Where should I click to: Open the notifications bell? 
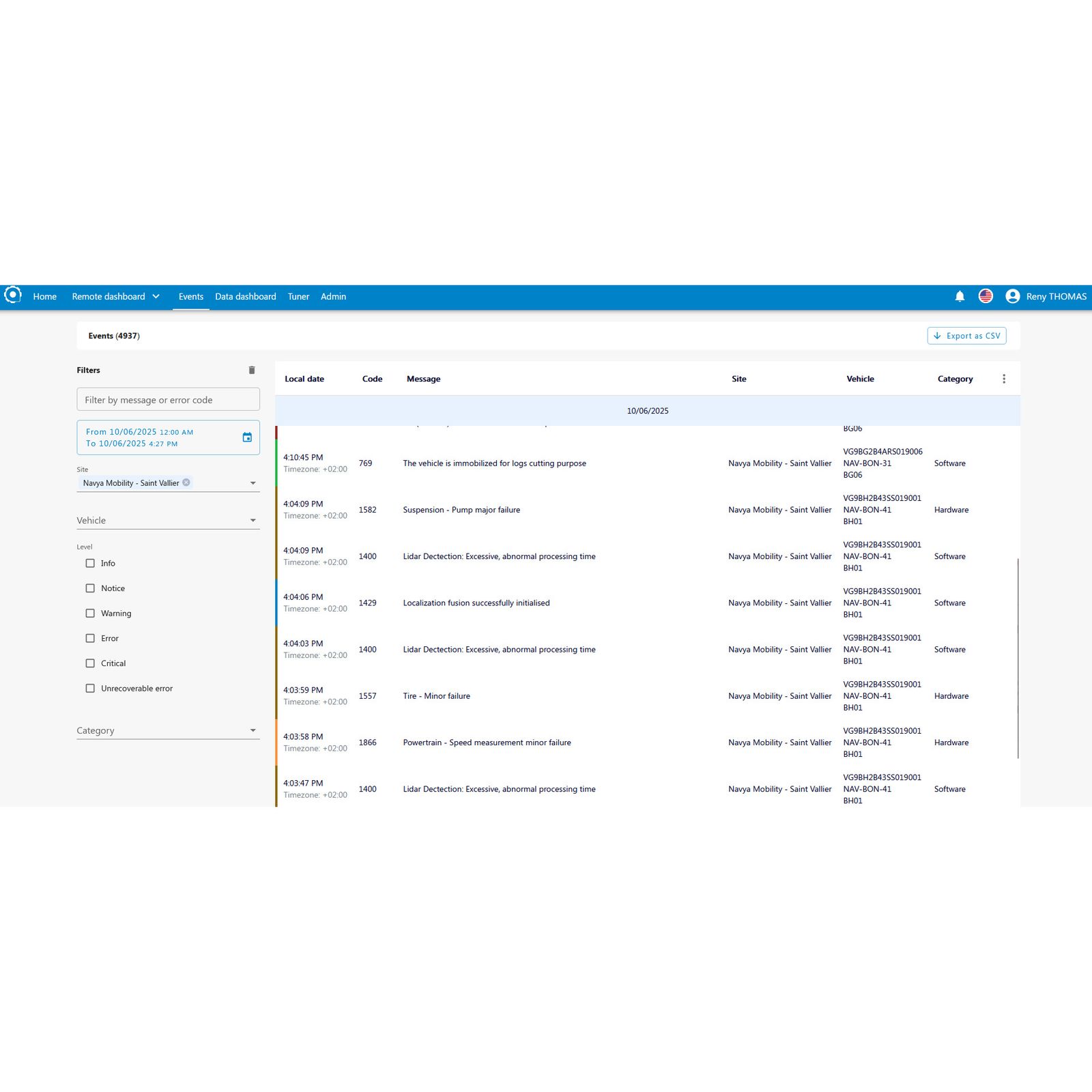click(960, 296)
